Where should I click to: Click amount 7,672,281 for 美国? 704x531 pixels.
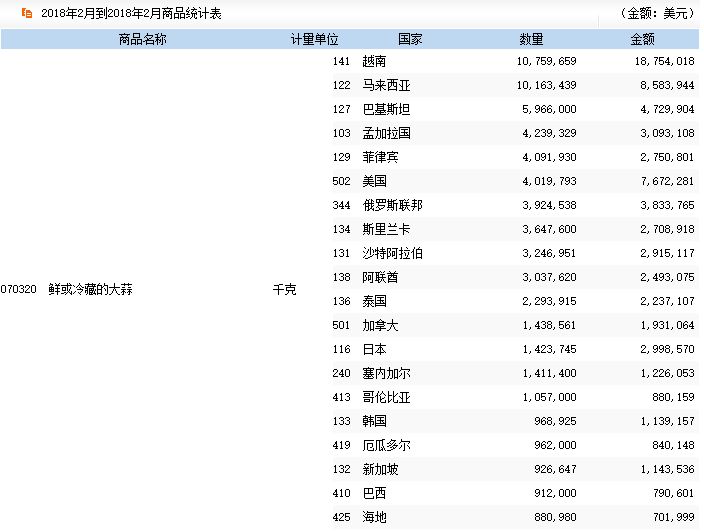pos(668,181)
